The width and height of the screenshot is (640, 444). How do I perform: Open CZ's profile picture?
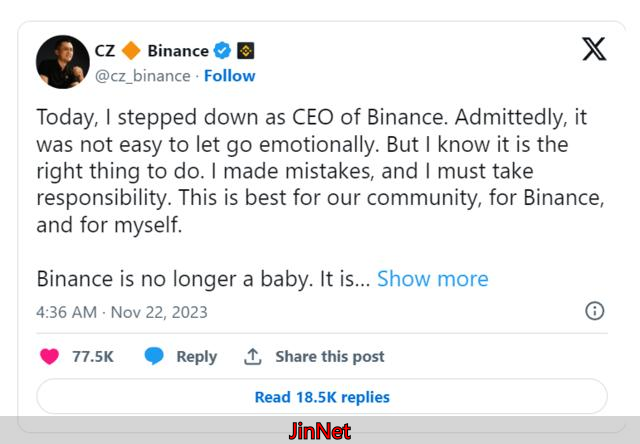(63, 62)
